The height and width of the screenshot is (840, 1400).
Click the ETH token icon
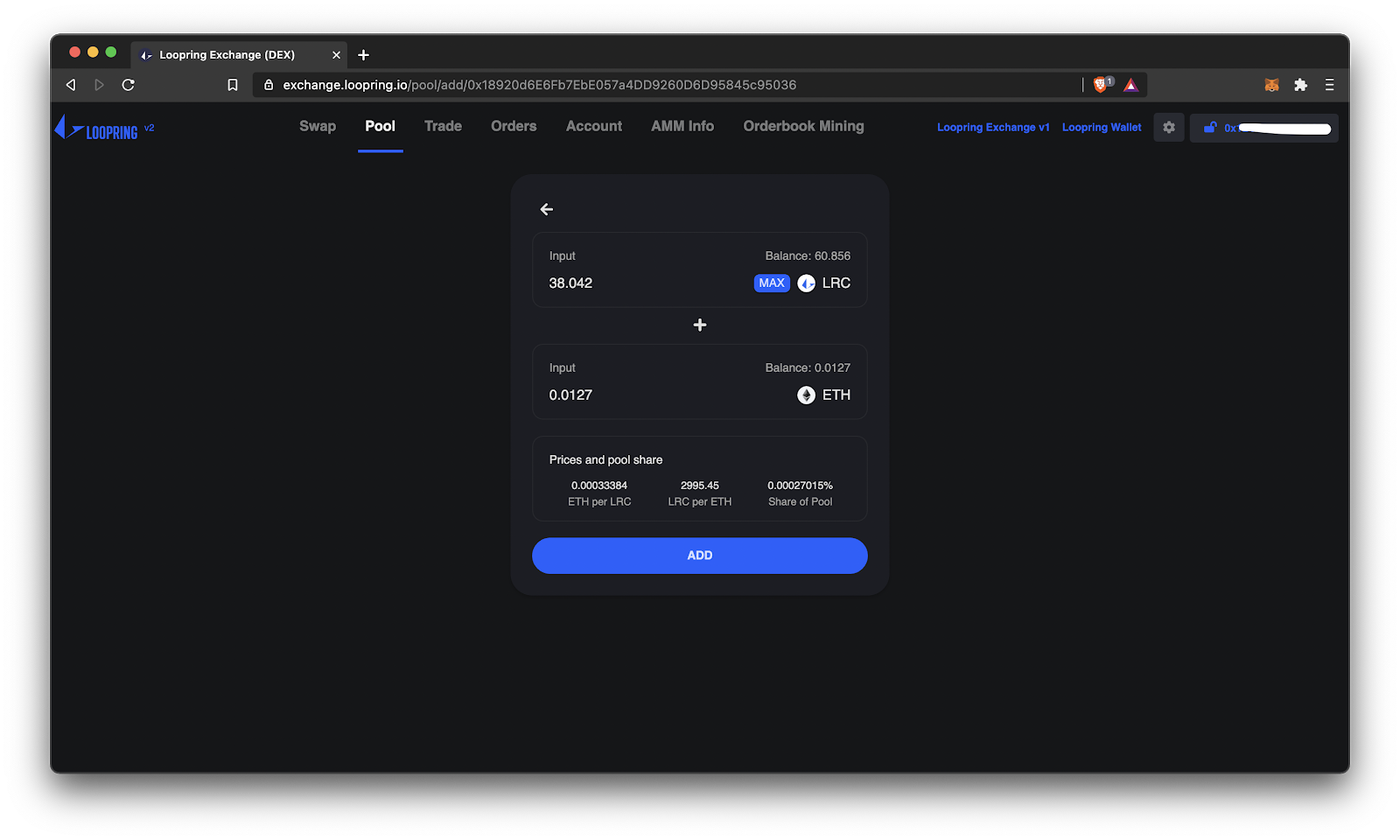click(x=807, y=395)
